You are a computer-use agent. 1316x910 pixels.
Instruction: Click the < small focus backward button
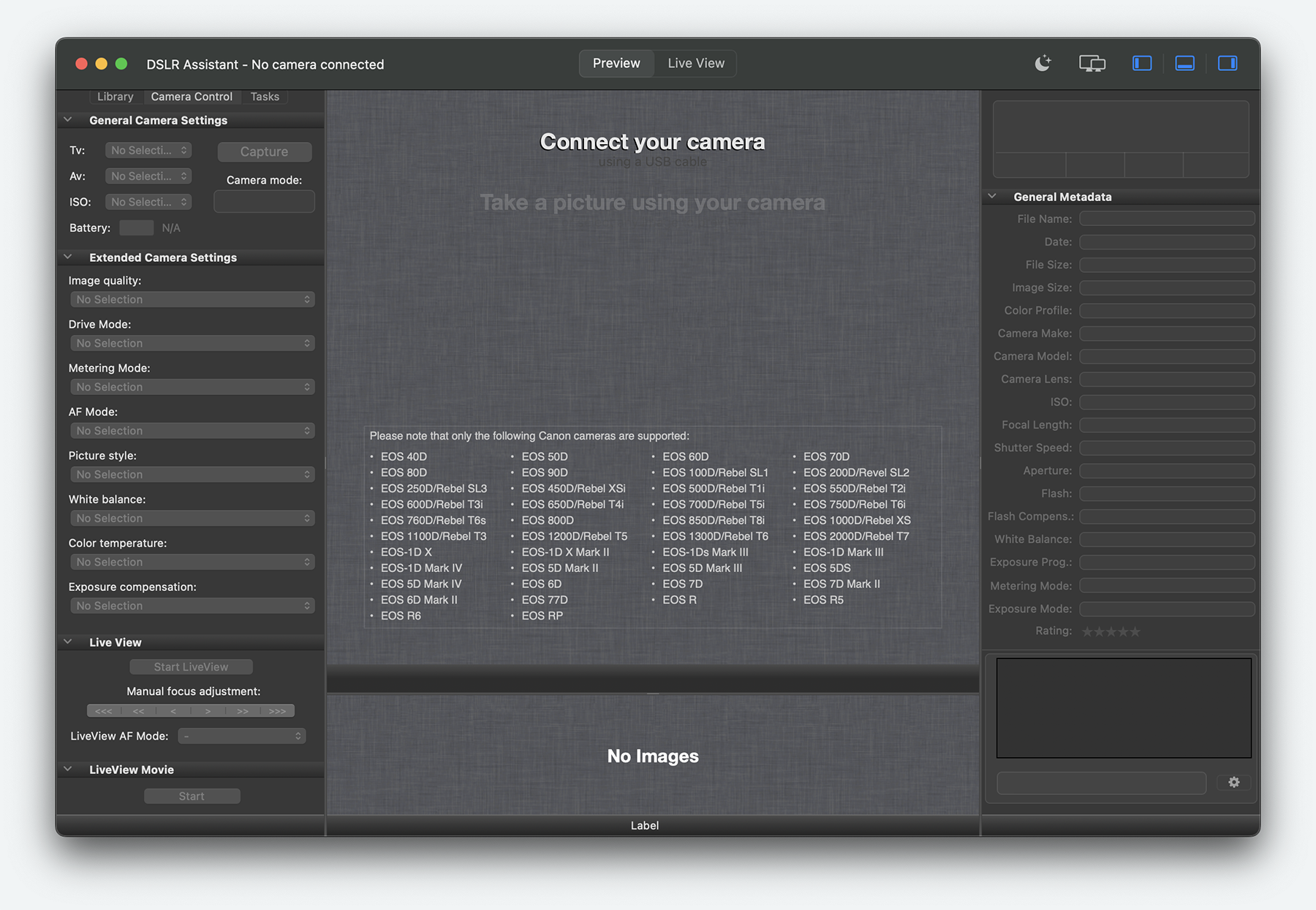click(173, 711)
